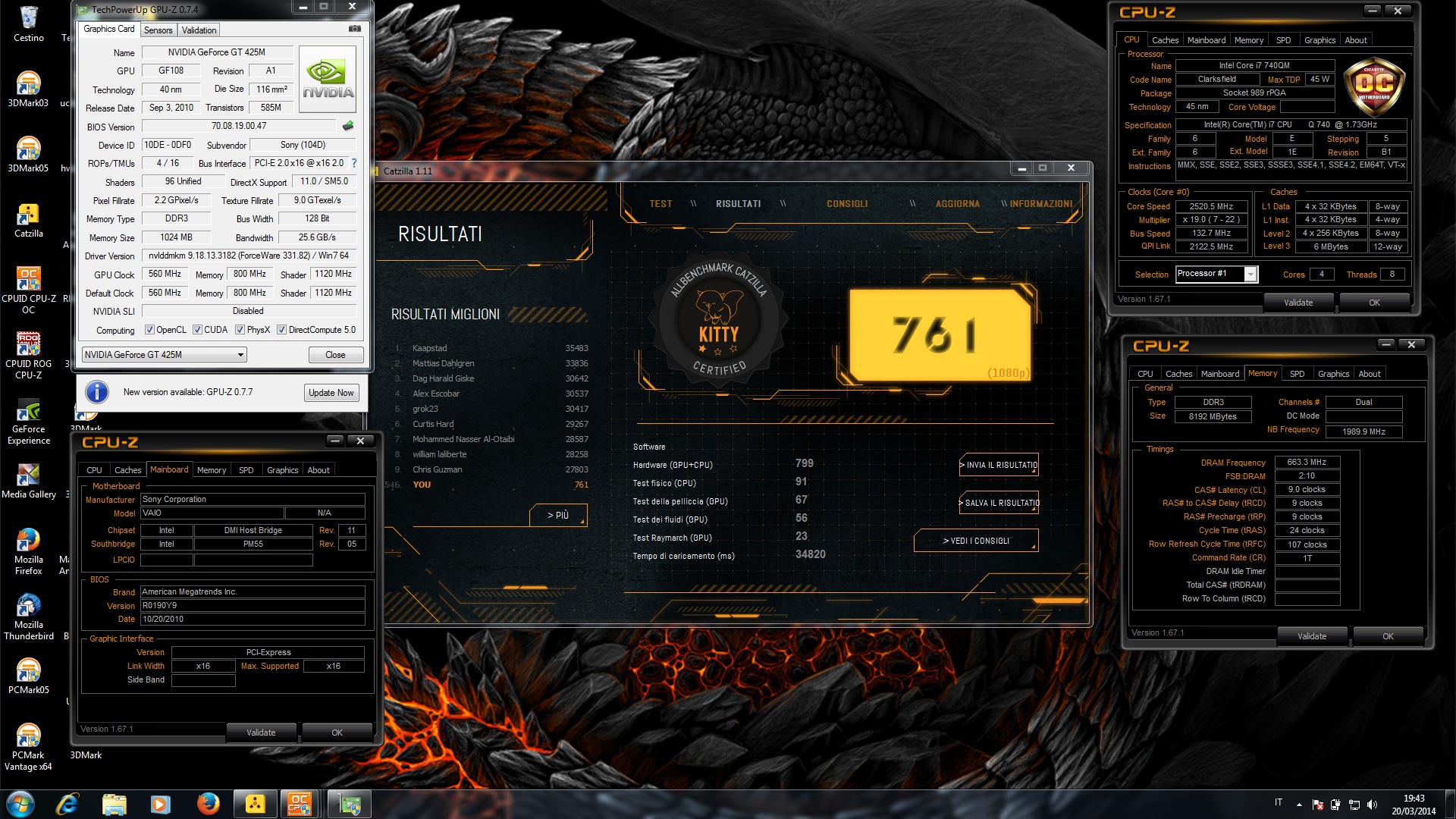Click the GPU name field NVIDIA GeForce GT 425M

click(x=217, y=52)
